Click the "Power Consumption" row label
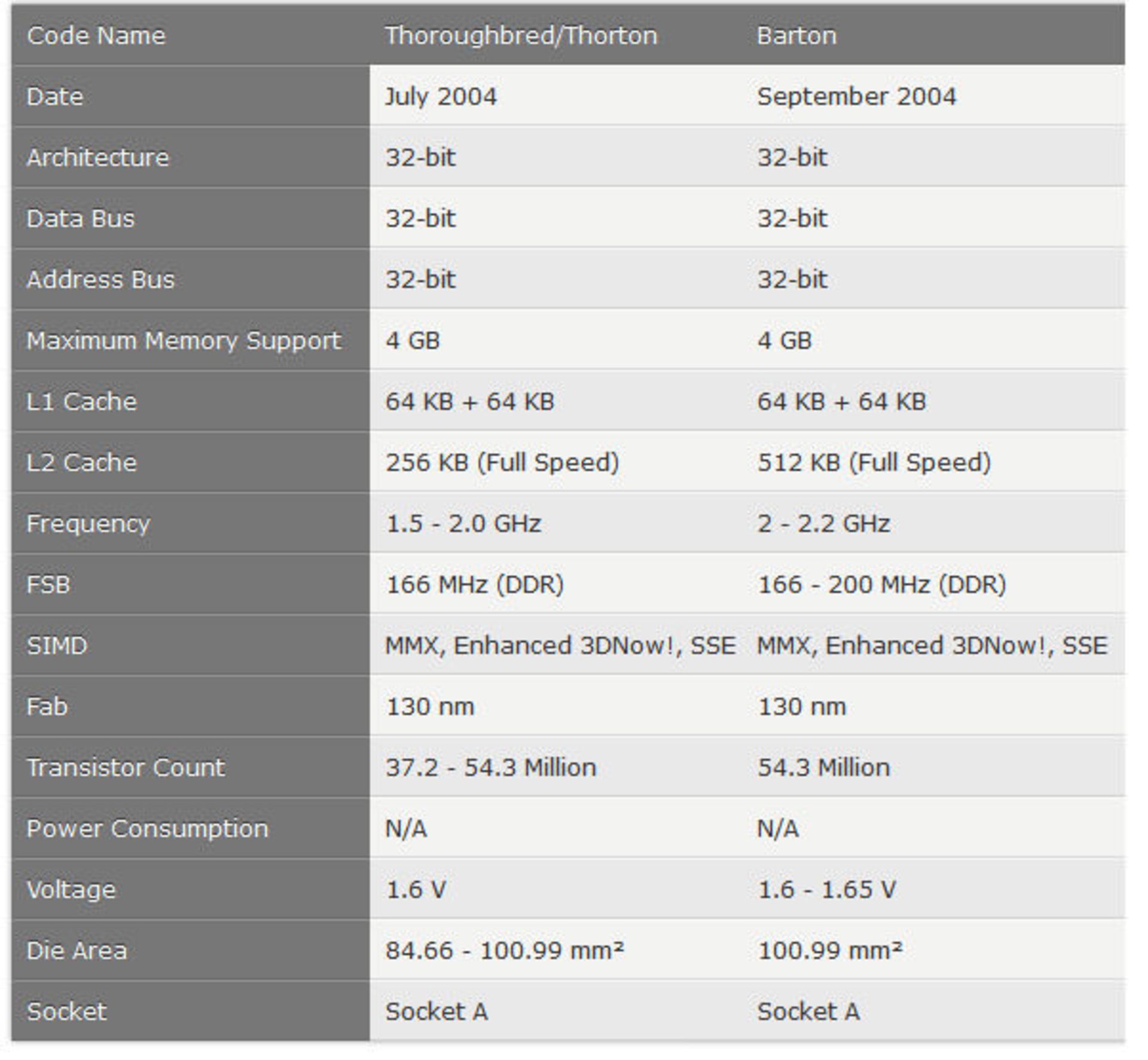The width and height of the screenshot is (1148, 1060). click(147, 829)
